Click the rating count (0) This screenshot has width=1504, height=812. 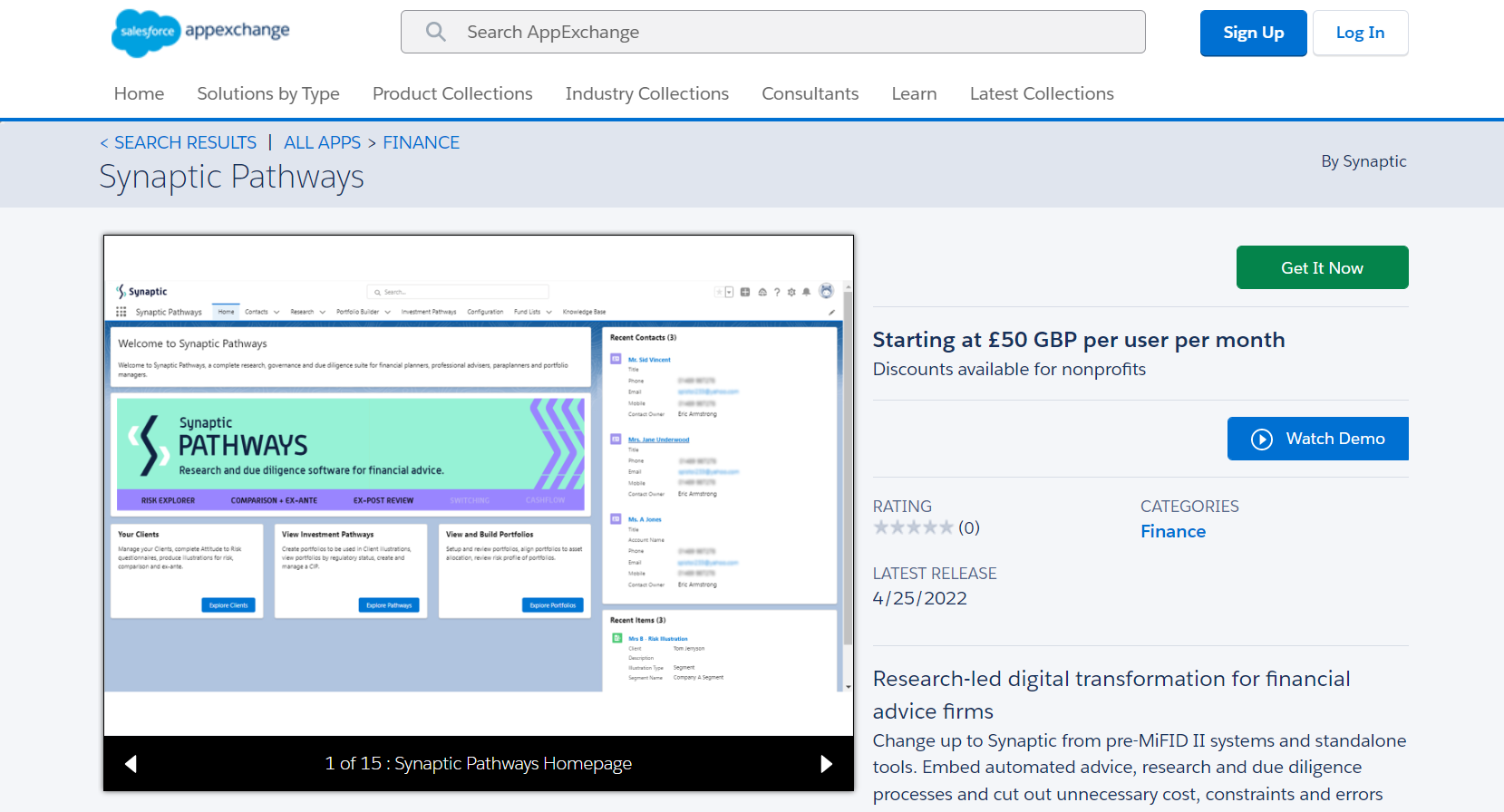[x=969, y=528]
